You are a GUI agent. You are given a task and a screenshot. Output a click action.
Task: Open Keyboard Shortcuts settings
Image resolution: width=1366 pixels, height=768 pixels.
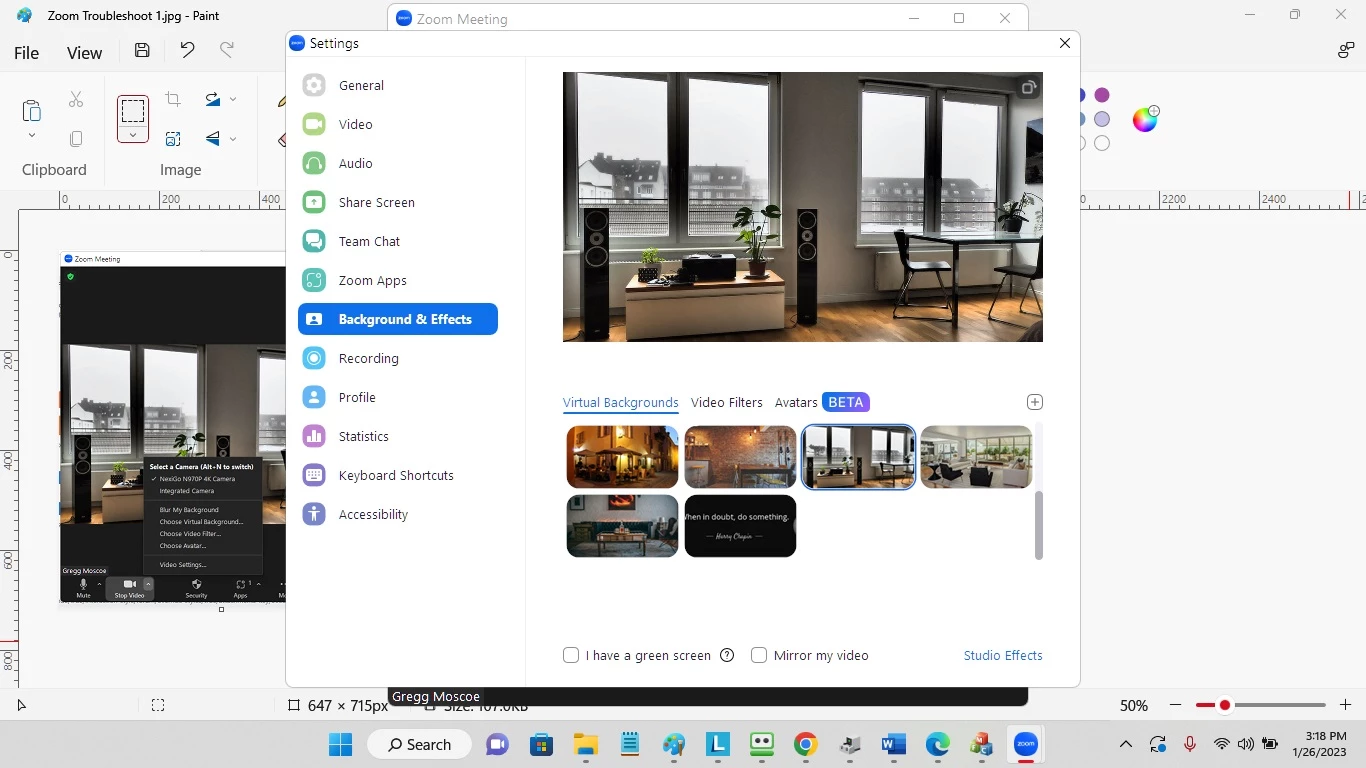point(398,475)
